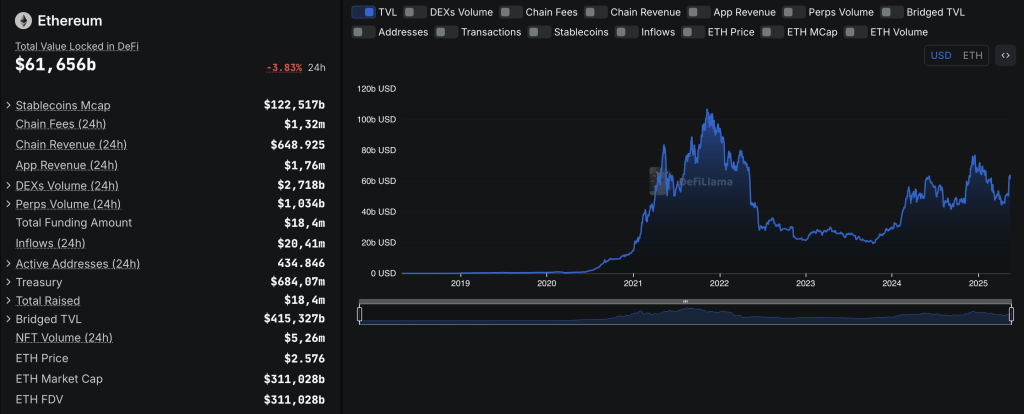1024x414 pixels.
Task: Expand the Treasury row
Action: [8, 282]
